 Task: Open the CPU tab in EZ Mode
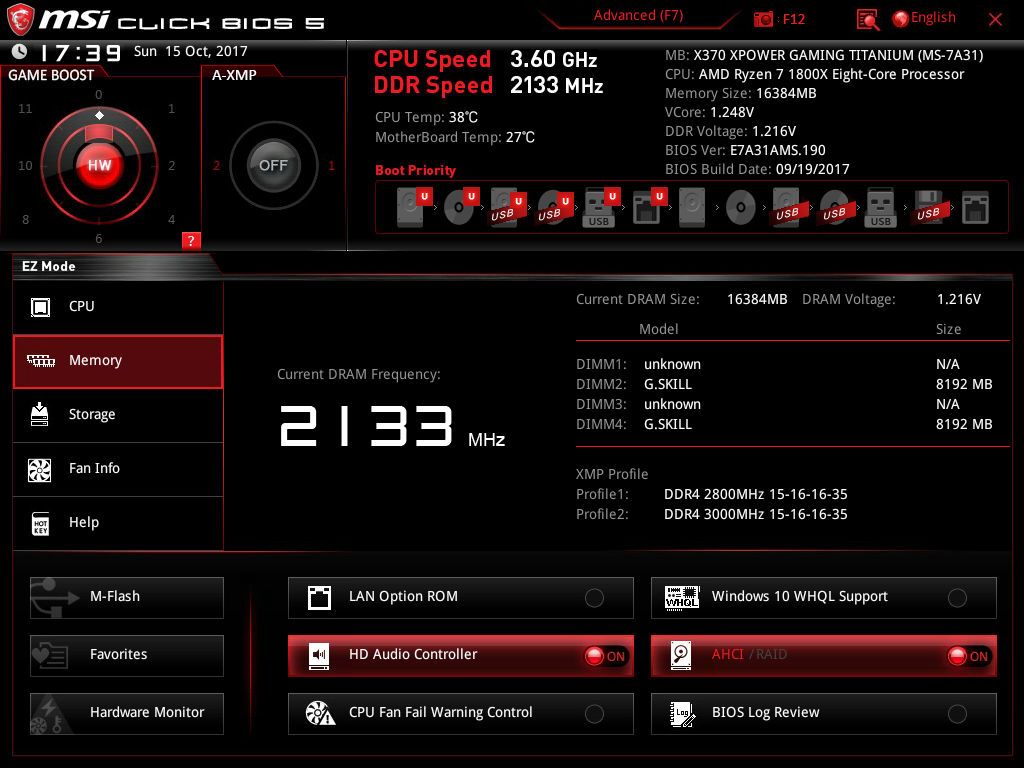pyautogui.click(x=118, y=307)
